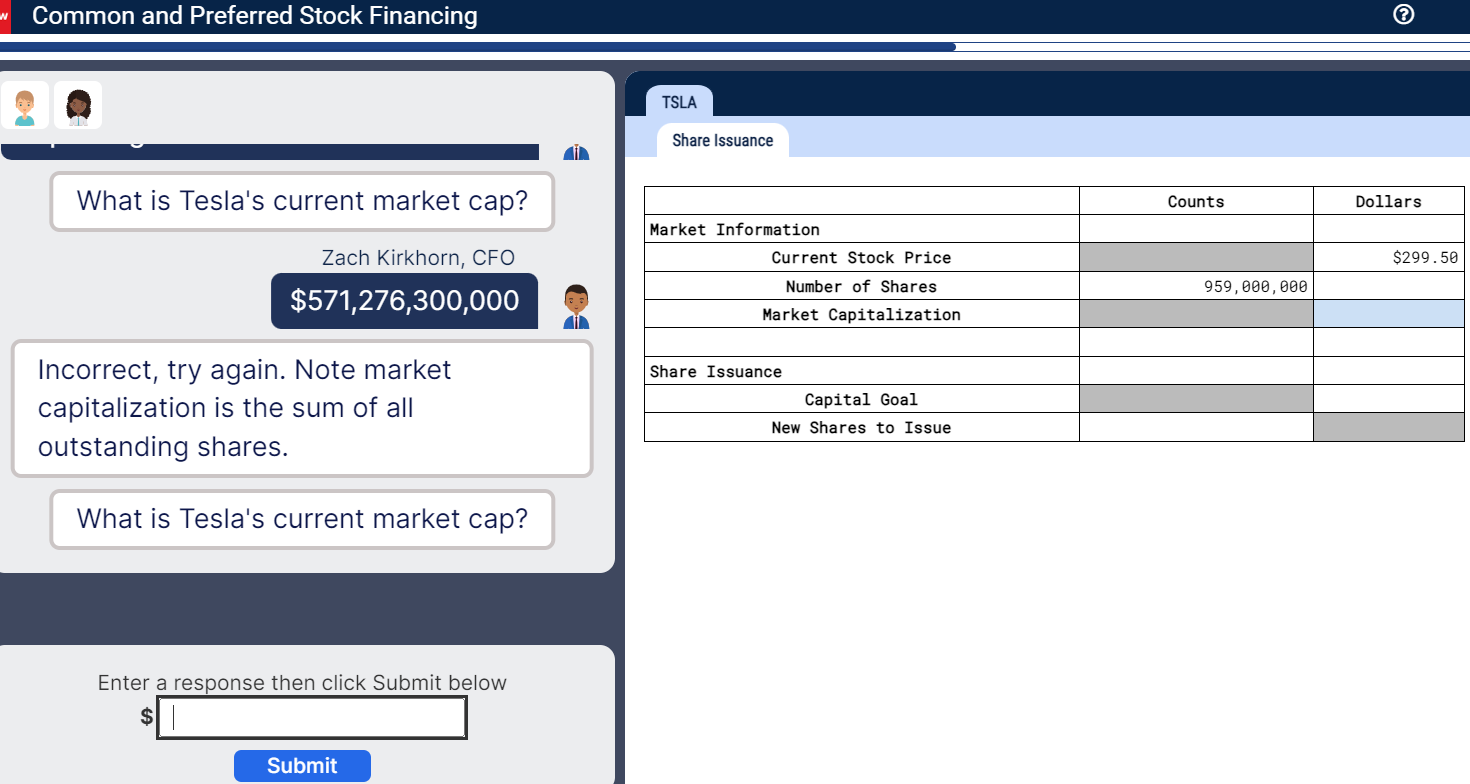The height and width of the screenshot is (784, 1470).
Task: Click the Dollars column header
Action: pos(1388,201)
